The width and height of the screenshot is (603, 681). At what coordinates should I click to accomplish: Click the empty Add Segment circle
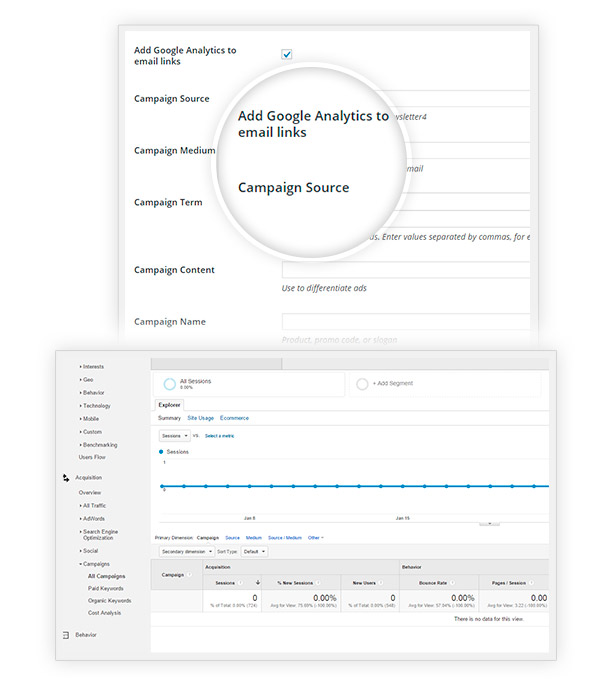point(362,384)
